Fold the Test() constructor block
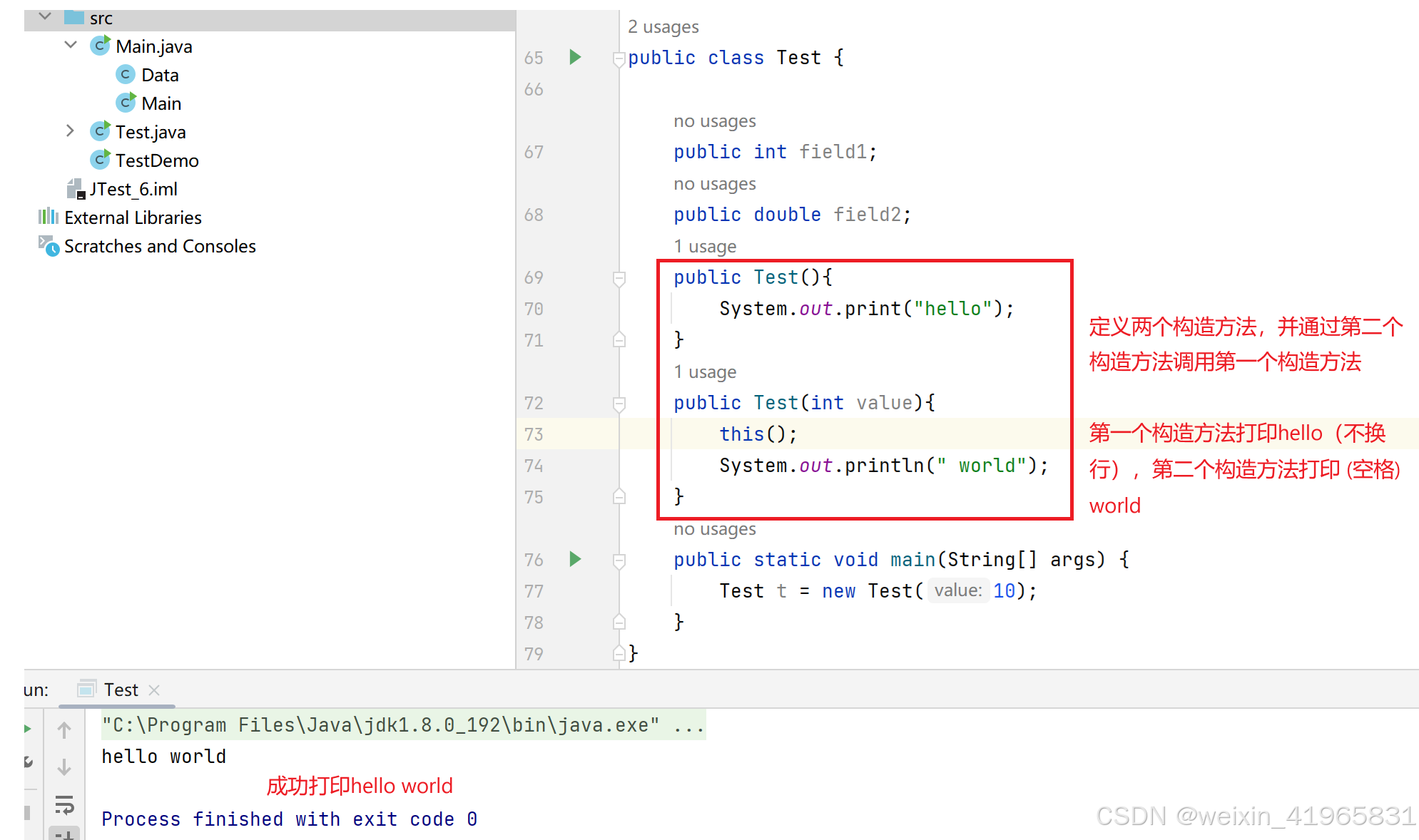The height and width of the screenshot is (840, 1419). [619, 277]
